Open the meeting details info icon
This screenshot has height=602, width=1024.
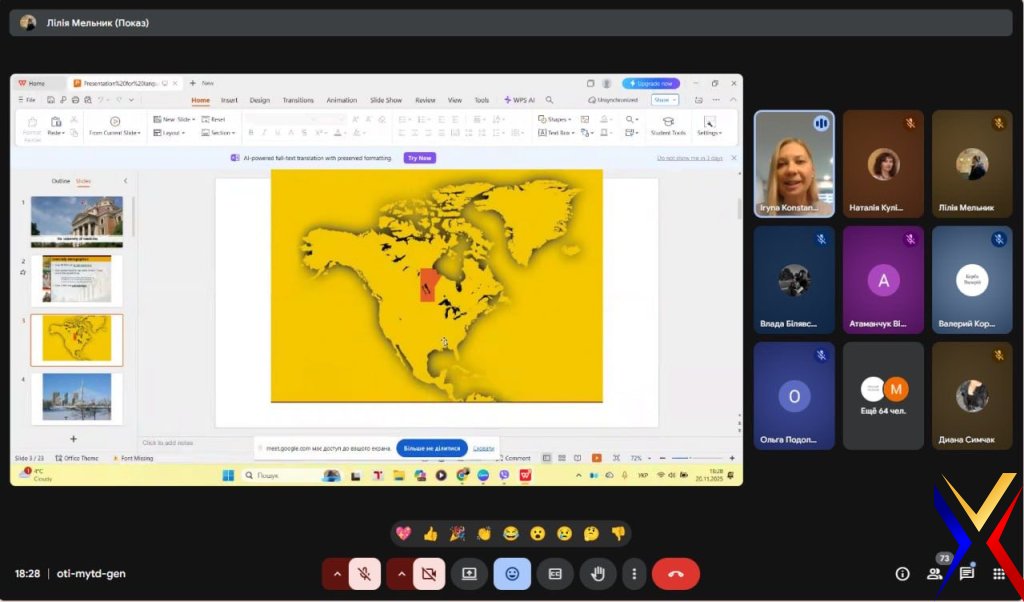coord(902,574)
